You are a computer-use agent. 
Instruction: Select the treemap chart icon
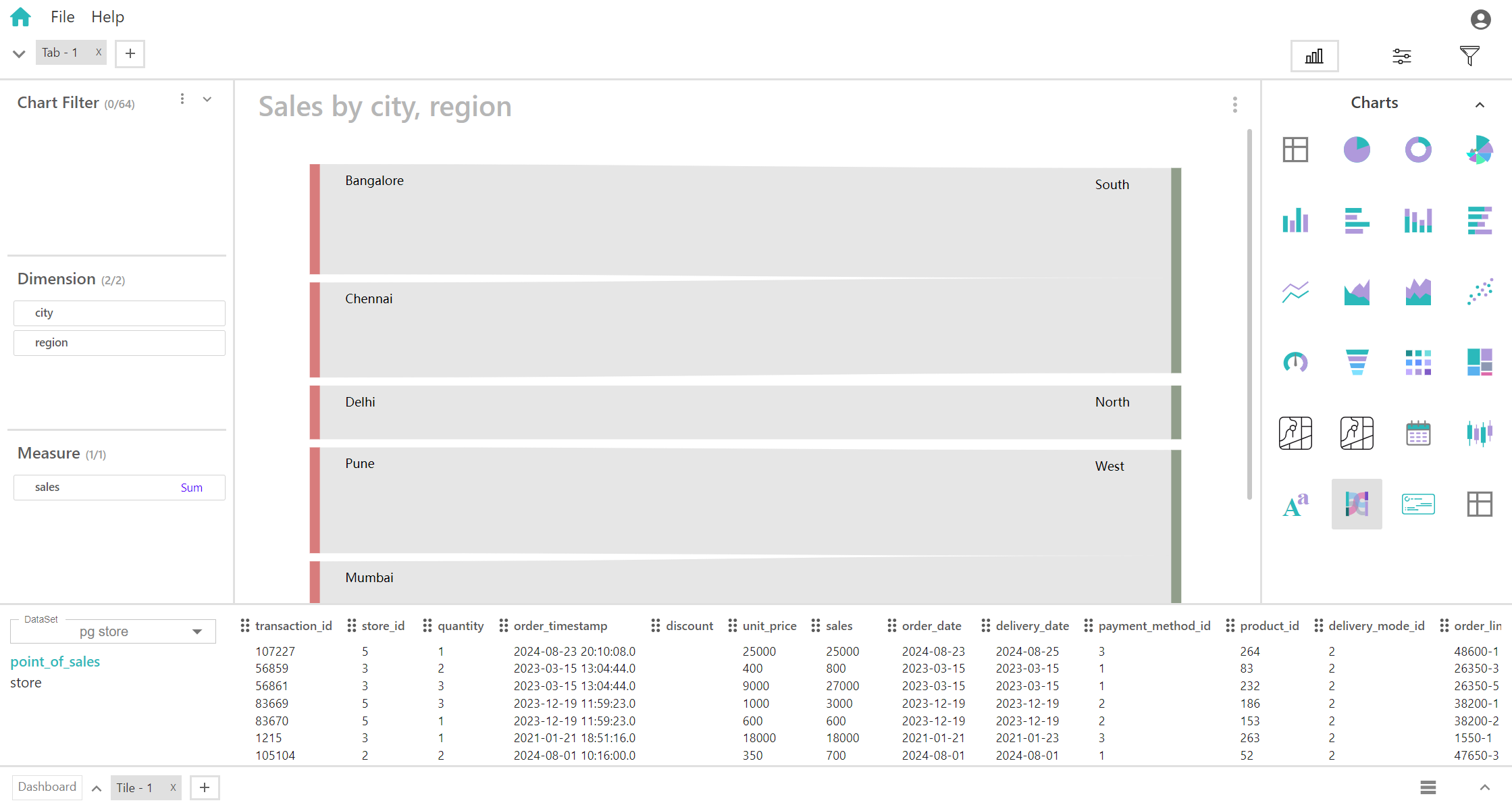tap(1480, 363)
